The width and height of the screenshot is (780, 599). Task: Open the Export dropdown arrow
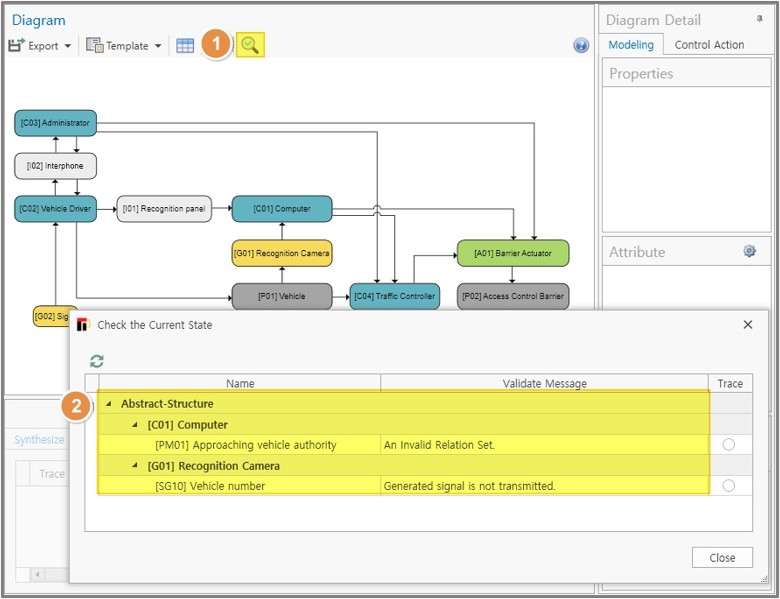coord(68,47)
